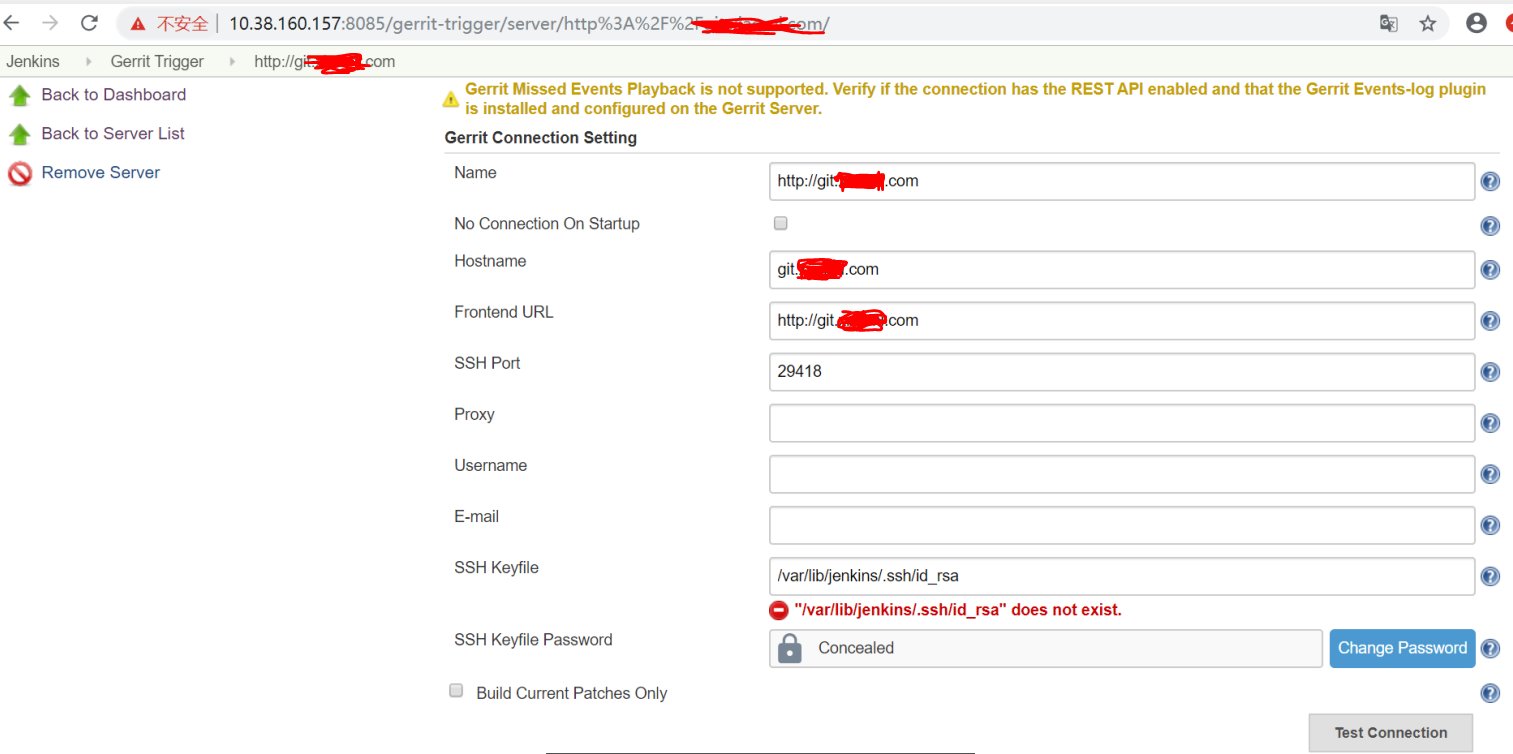This screenshot has height=754, width=1513.
Task: Check Build Current Patches Only
Action: (x=455, y=690)
